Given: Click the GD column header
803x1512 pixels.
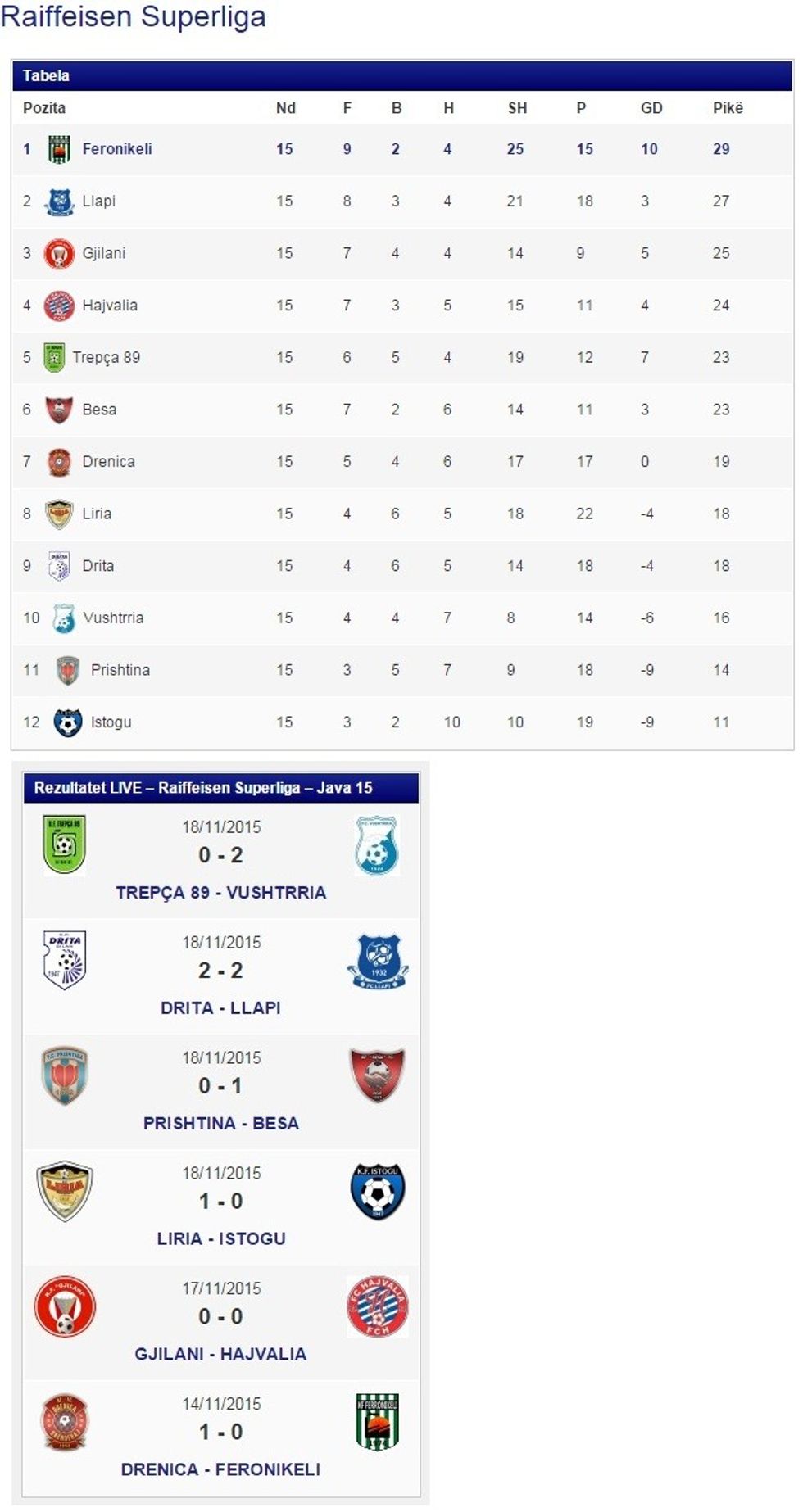Looking at the screenshot, I should click(x=651, y=108).
